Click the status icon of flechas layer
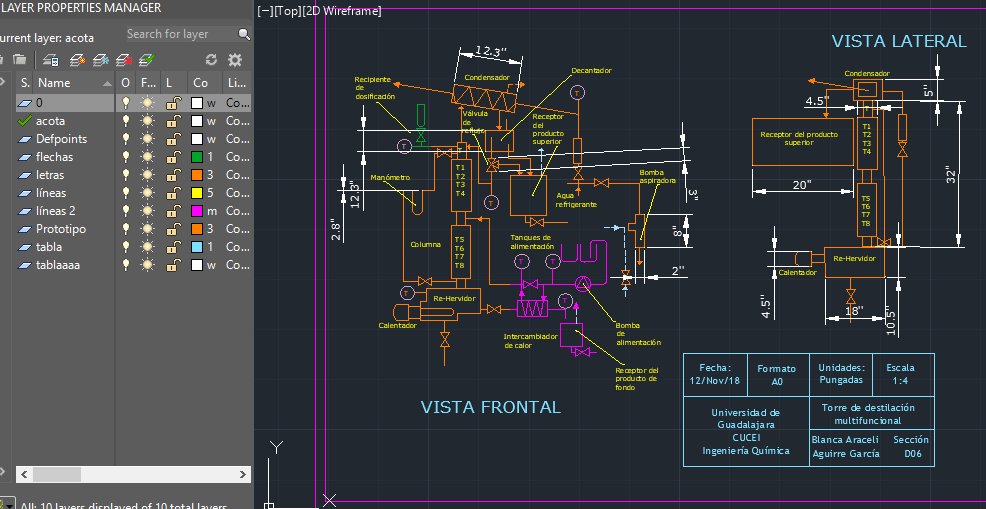Screen dimensions: 986x509 click(25, 157)
